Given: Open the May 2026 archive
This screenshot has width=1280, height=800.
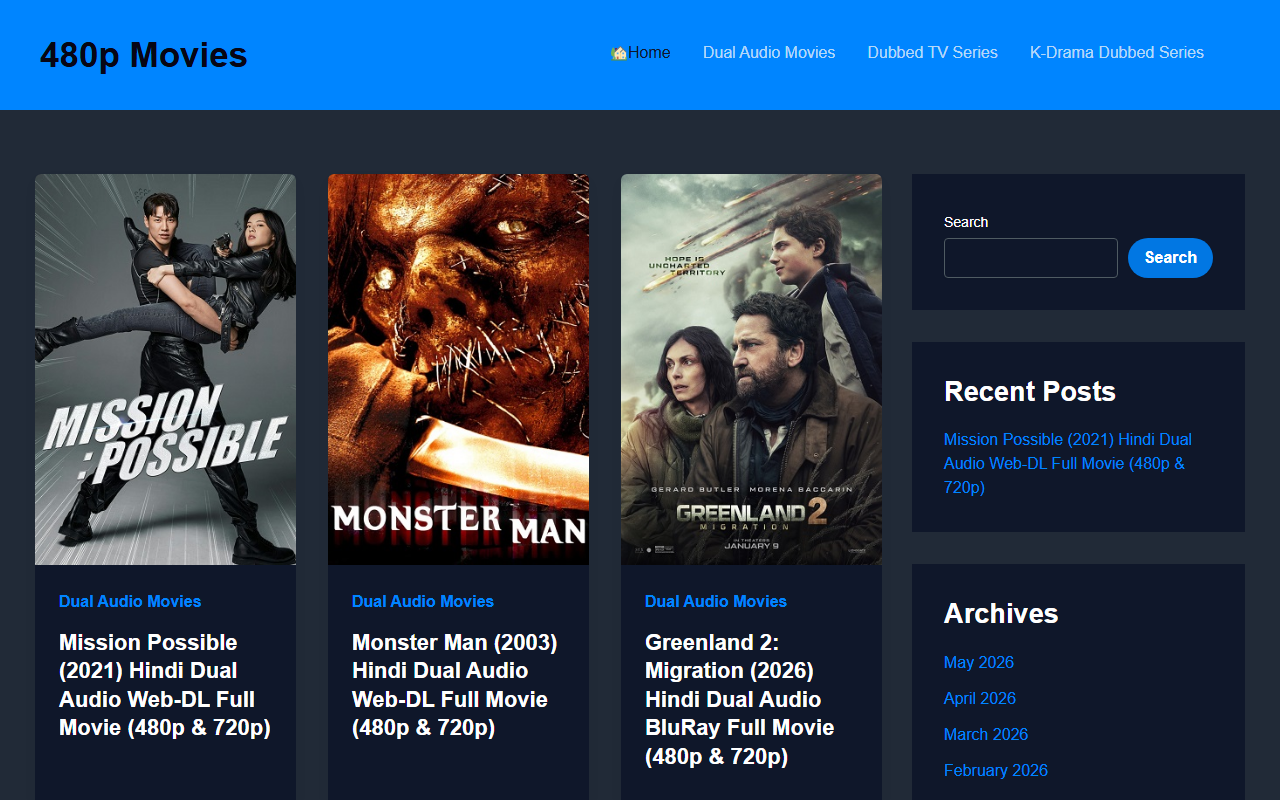Looking at the screenshot, I should 979,662.
